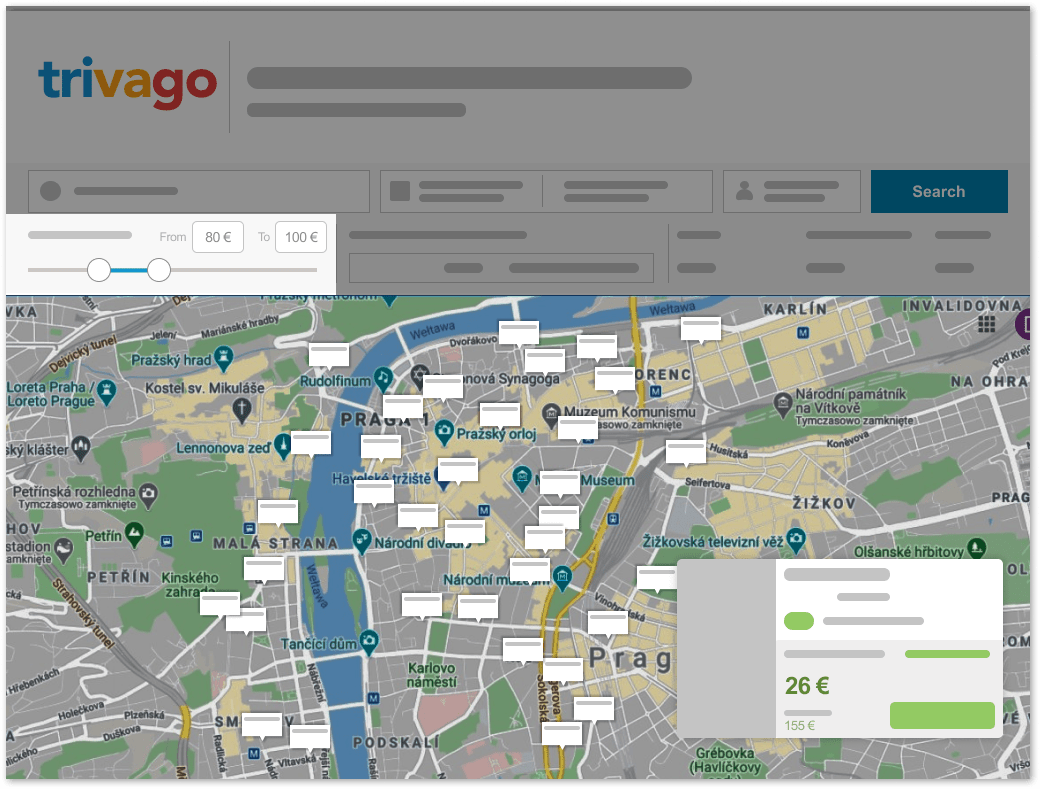This screenshot has height=789, width=1040.
Task: Click the minimum price slider handle
Action: [x=99, y=270]
